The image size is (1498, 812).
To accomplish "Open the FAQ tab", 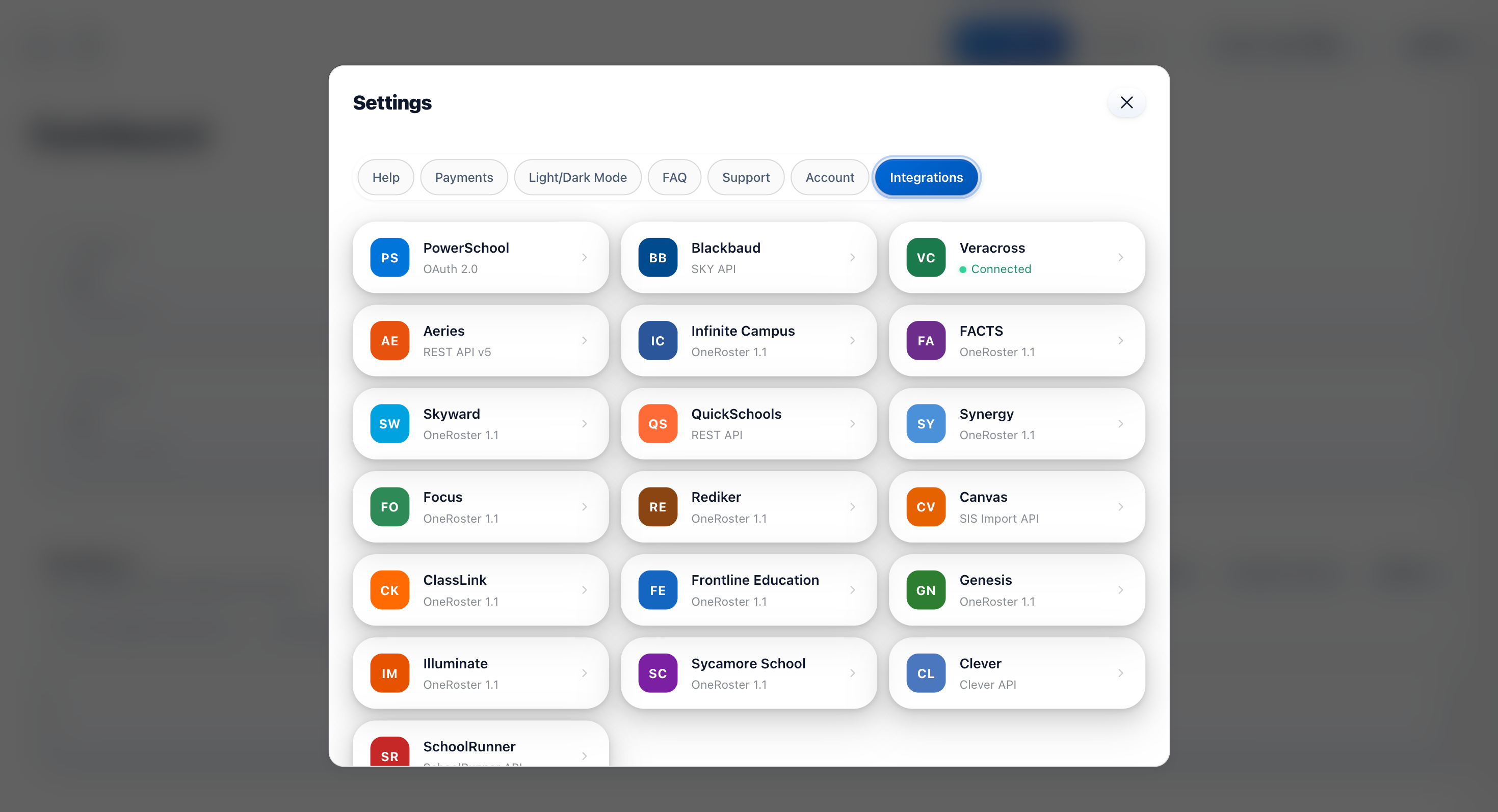I will click(674, 177).
